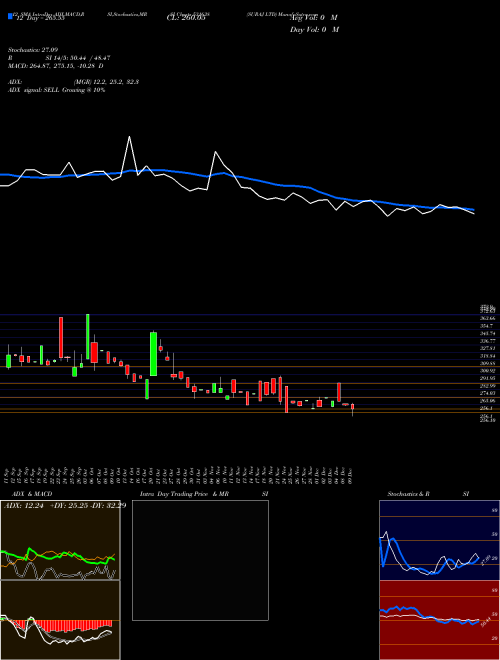Click the first date label '11 Sep'

pyautogui.click(x=8, y=474)
